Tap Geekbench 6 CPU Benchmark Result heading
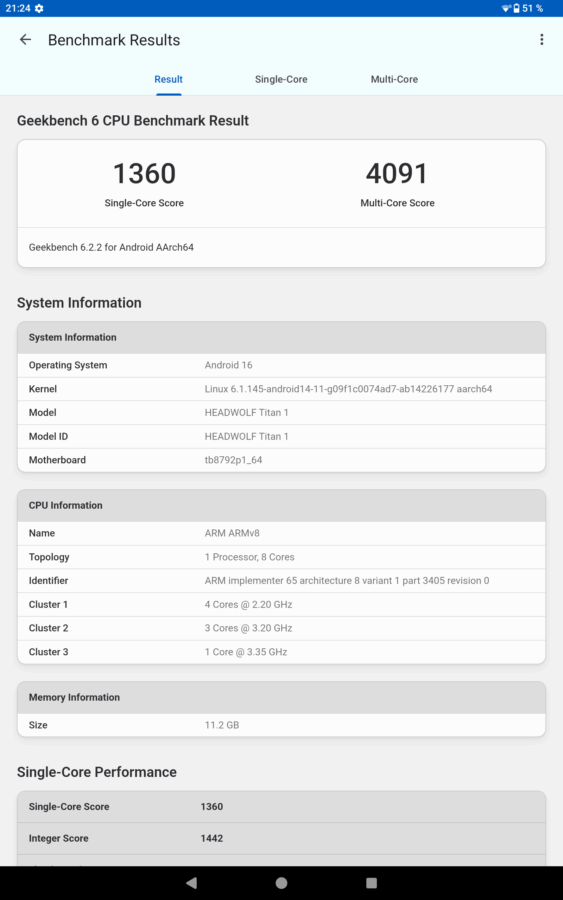This screenshot has width=563, height=900. pos(133,121)
